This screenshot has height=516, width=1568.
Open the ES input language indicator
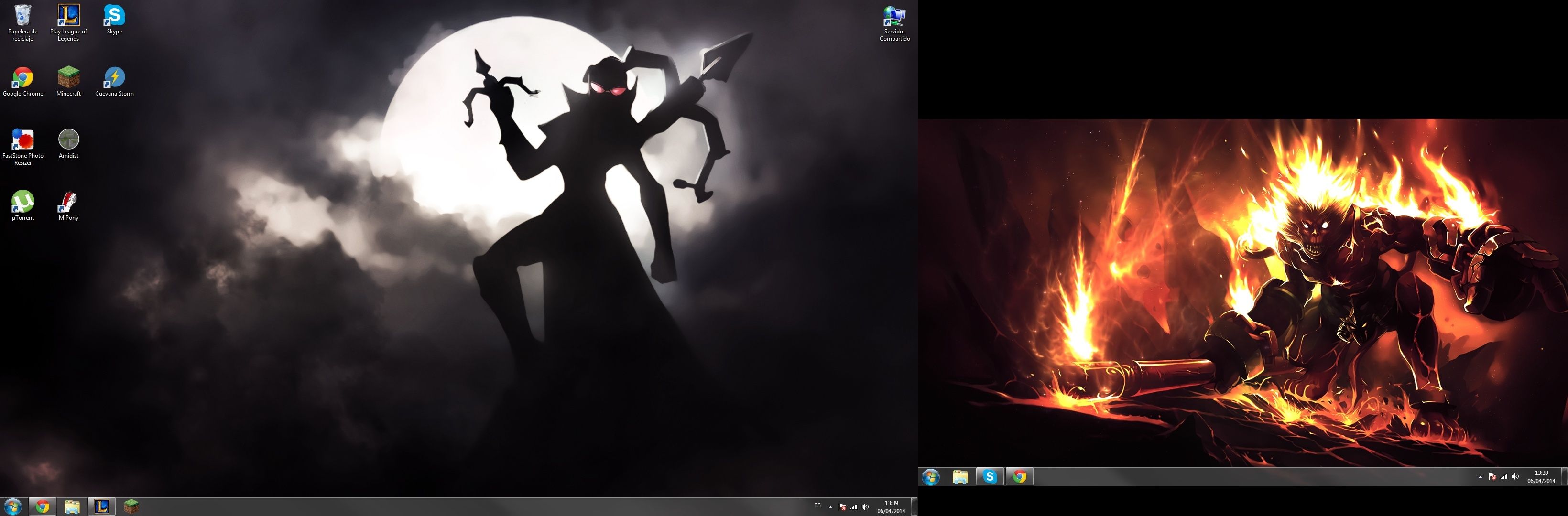coord(817,506)
